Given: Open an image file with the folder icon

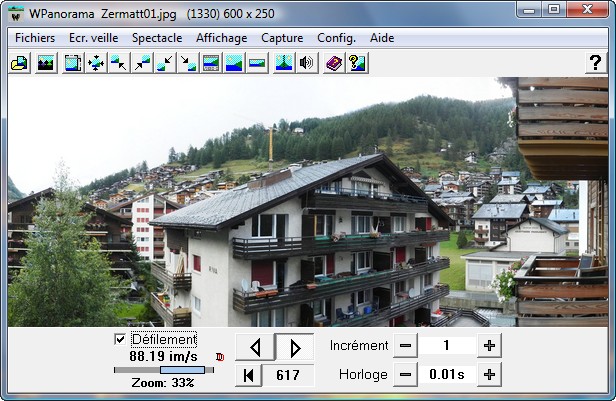Looking at the screenshot, I should 19,63.
